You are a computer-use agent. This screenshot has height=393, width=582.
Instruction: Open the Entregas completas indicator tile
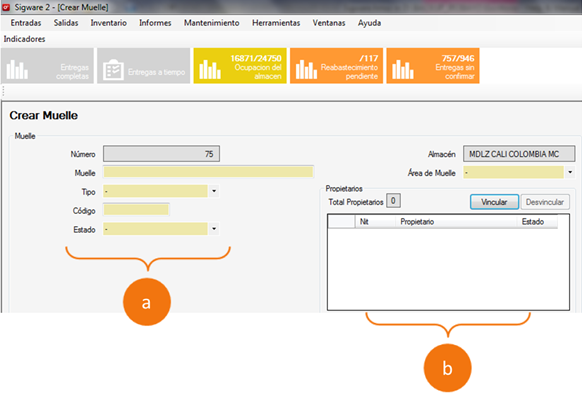click(x=48, y=66)
